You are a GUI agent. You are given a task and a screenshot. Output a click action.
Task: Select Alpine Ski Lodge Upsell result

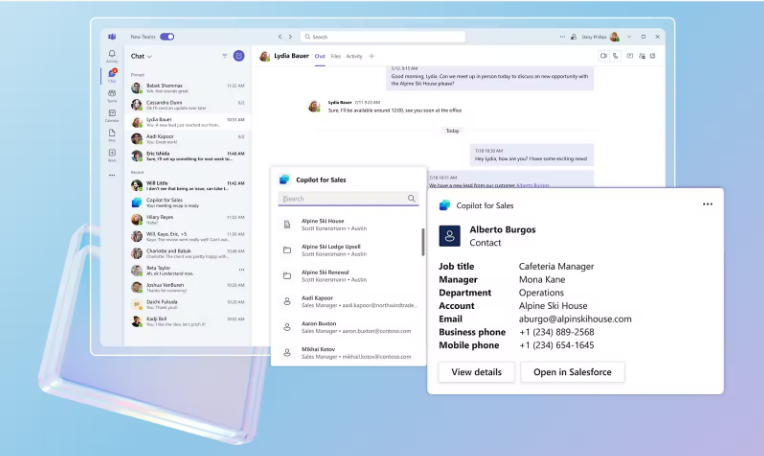(348, 250)
